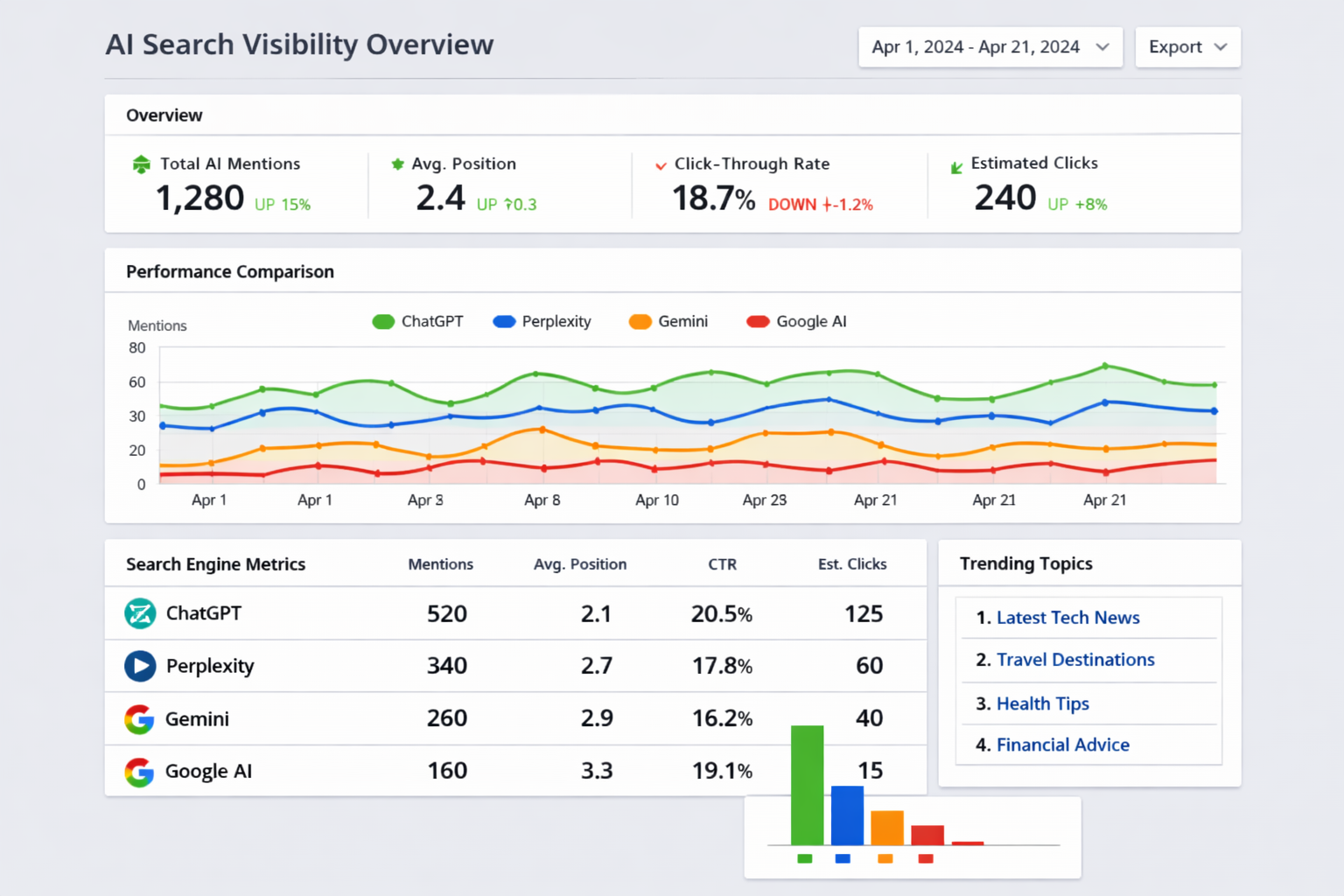Click the orange bar in bar chart

point(886,828)
